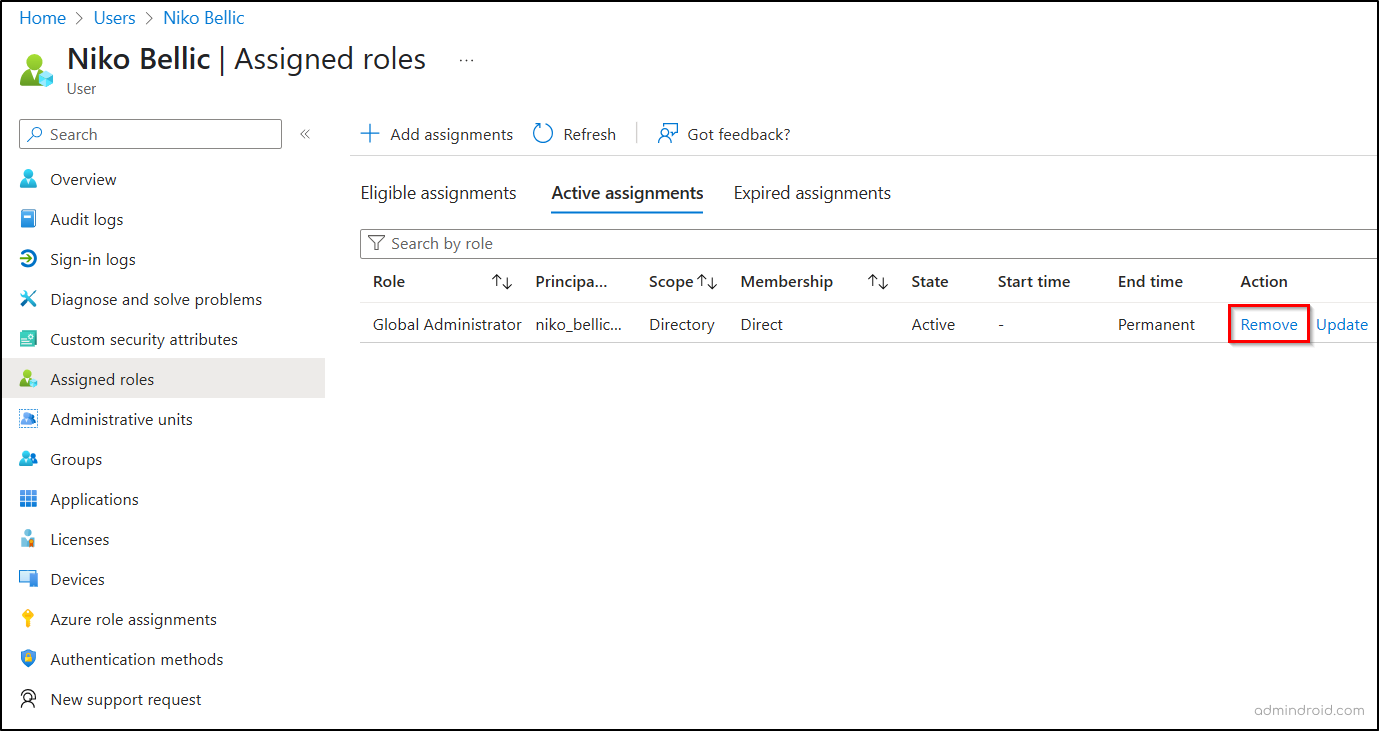Click the Got feedback smiley icon
Screen dimensions: 1379x731
pos(667,133)
